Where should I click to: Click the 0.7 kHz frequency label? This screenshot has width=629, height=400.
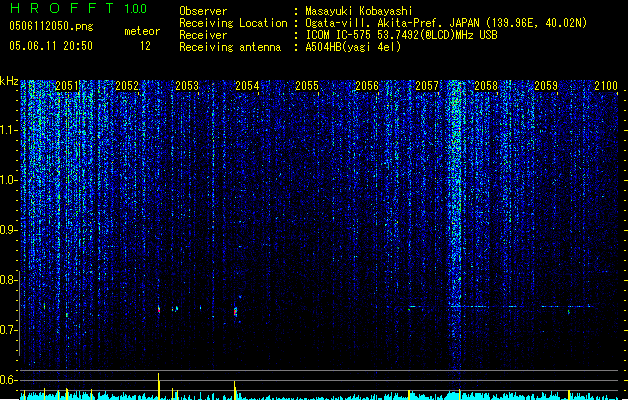9,330
